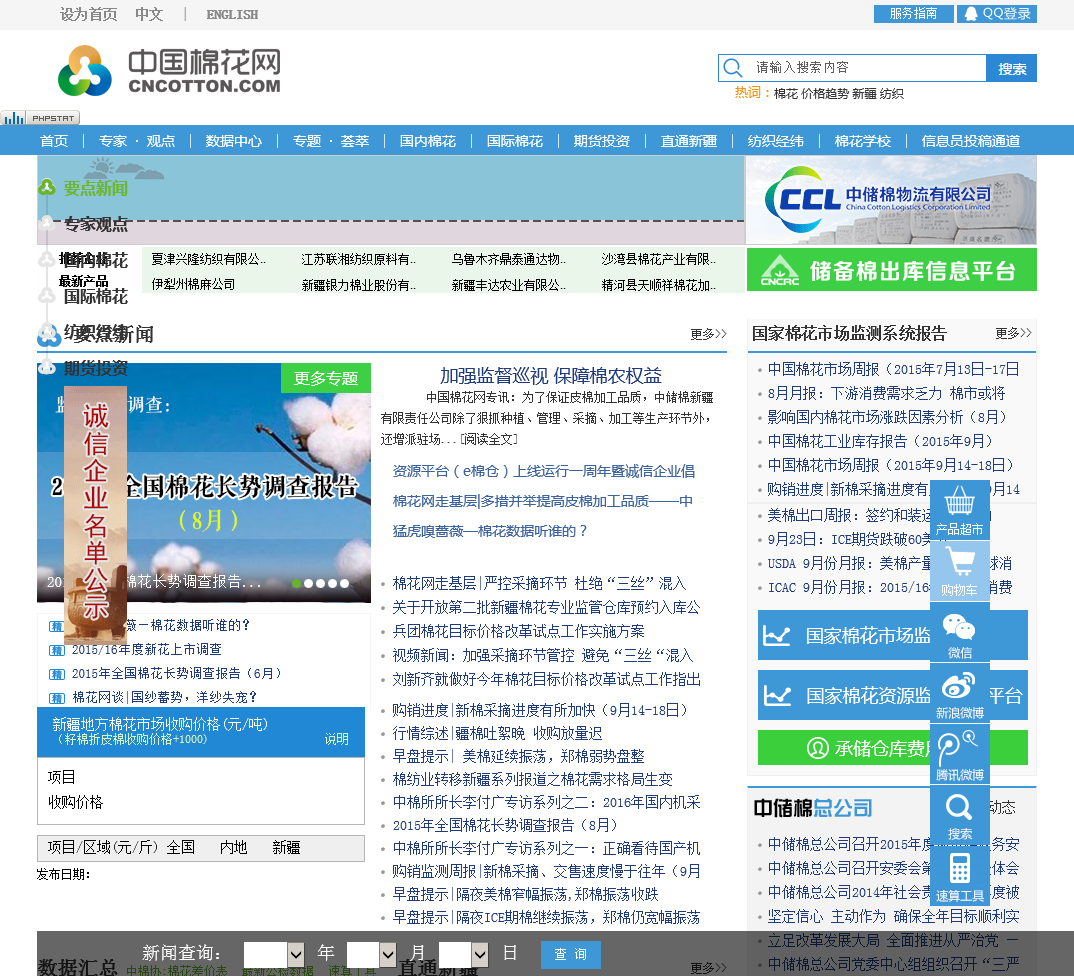Open 国内棉花 navigation item

[427, 141]
